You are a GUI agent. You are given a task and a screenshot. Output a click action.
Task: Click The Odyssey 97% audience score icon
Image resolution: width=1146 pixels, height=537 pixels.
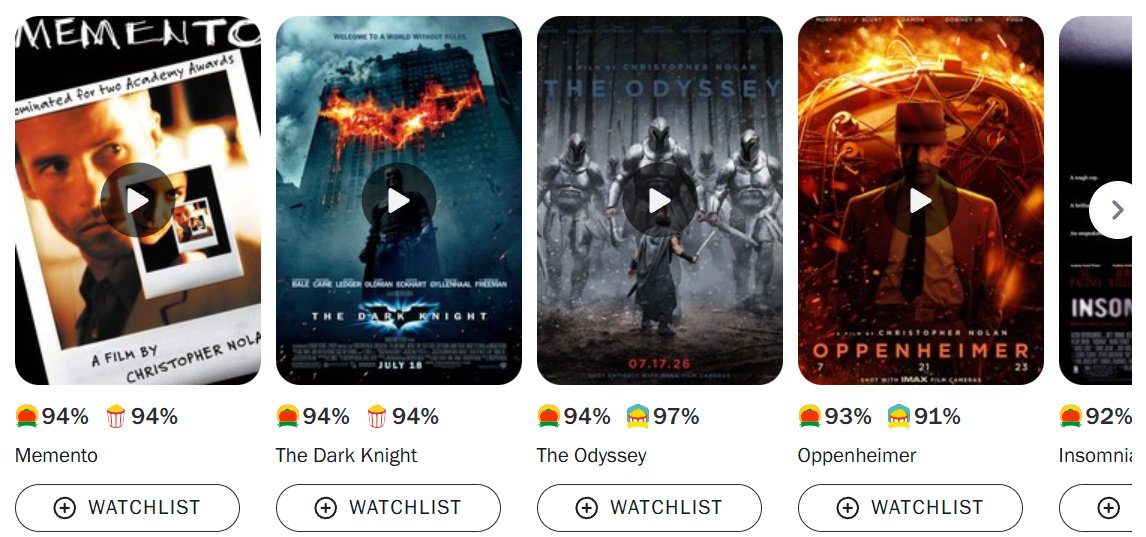638,416
